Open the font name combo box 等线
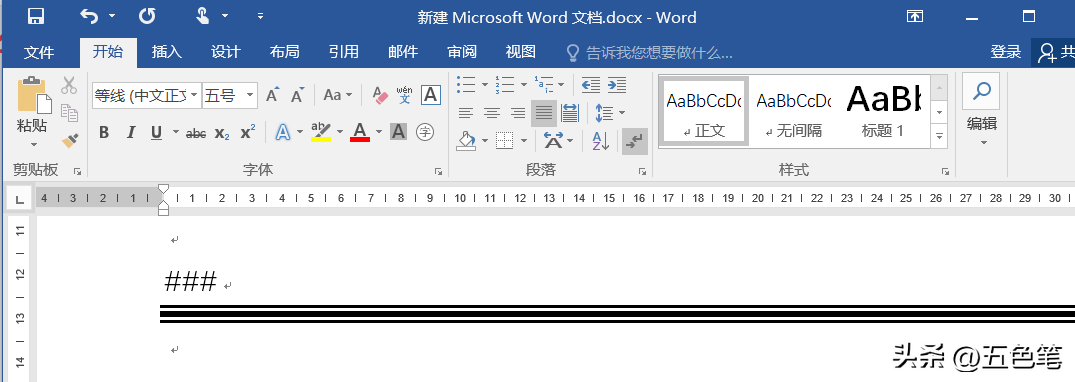This screenshot has width=1075, height=382. [147, 95]
